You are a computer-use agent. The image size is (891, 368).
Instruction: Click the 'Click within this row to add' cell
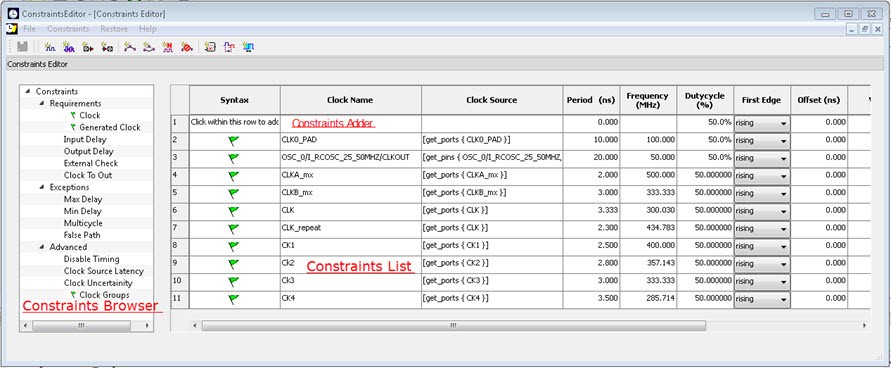[234, 123]
